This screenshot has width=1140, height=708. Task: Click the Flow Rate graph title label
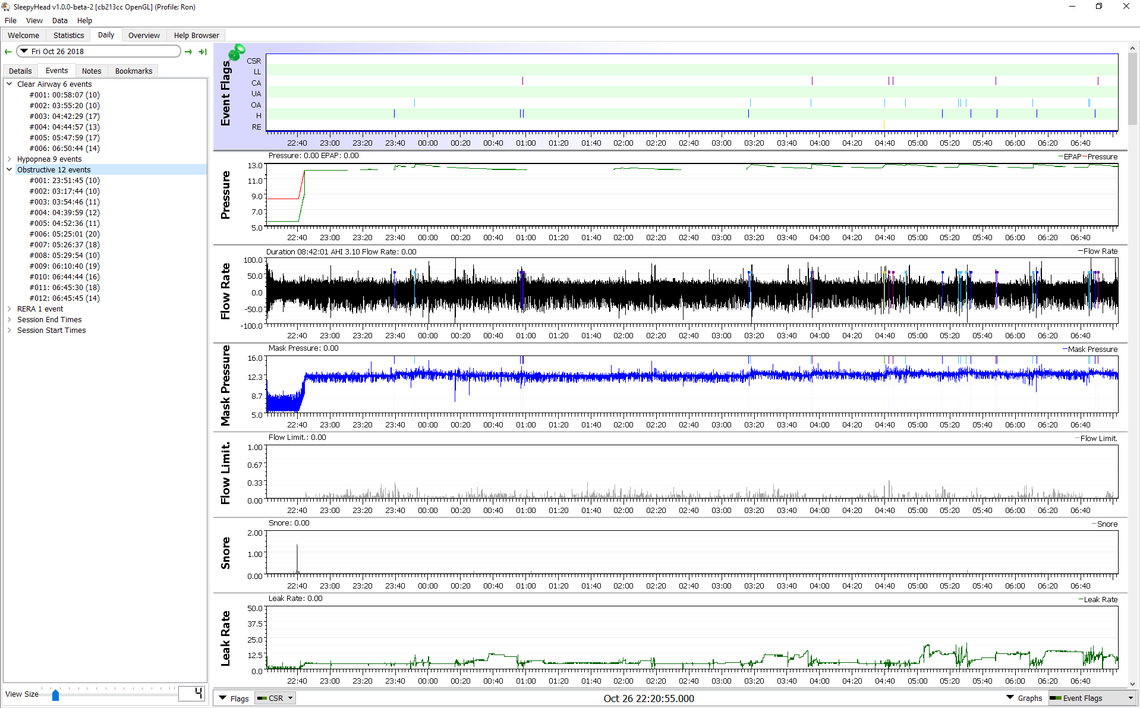coord(225,291)
